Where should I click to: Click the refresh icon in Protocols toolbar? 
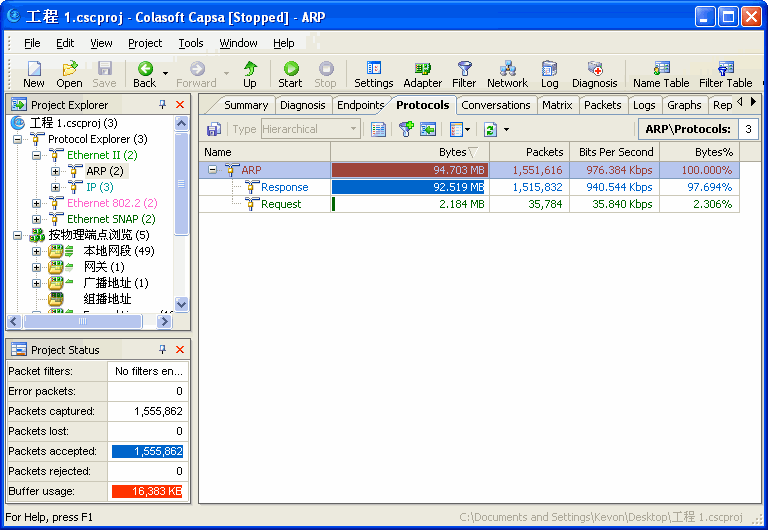(490, 129)
